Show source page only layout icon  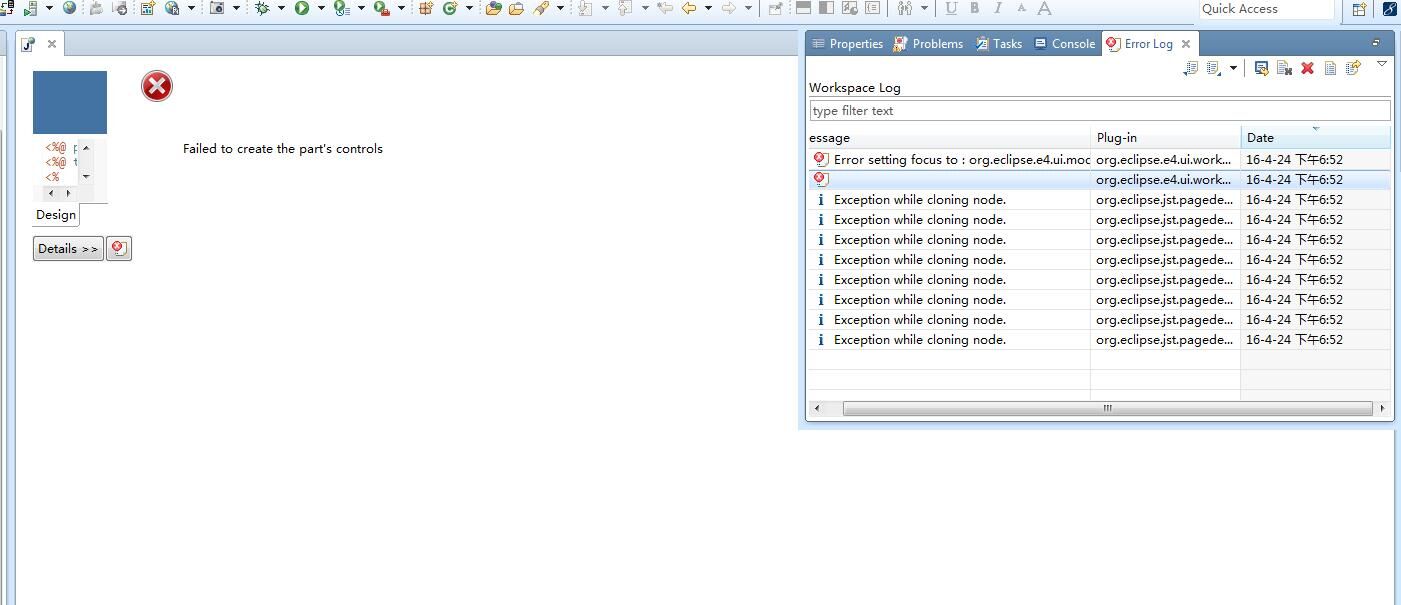pos(873,8)
